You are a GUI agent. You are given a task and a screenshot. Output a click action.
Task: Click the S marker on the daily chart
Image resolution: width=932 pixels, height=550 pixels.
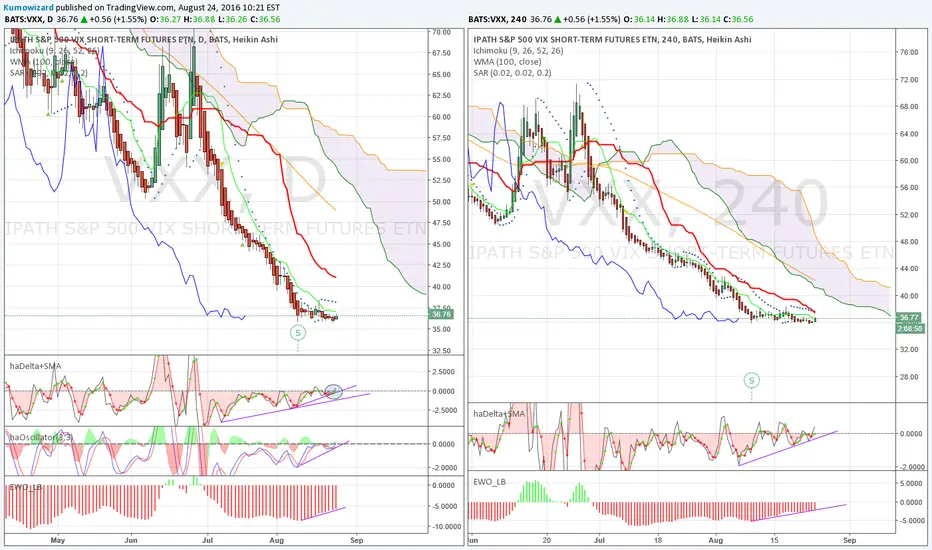[x=298, y=332]
